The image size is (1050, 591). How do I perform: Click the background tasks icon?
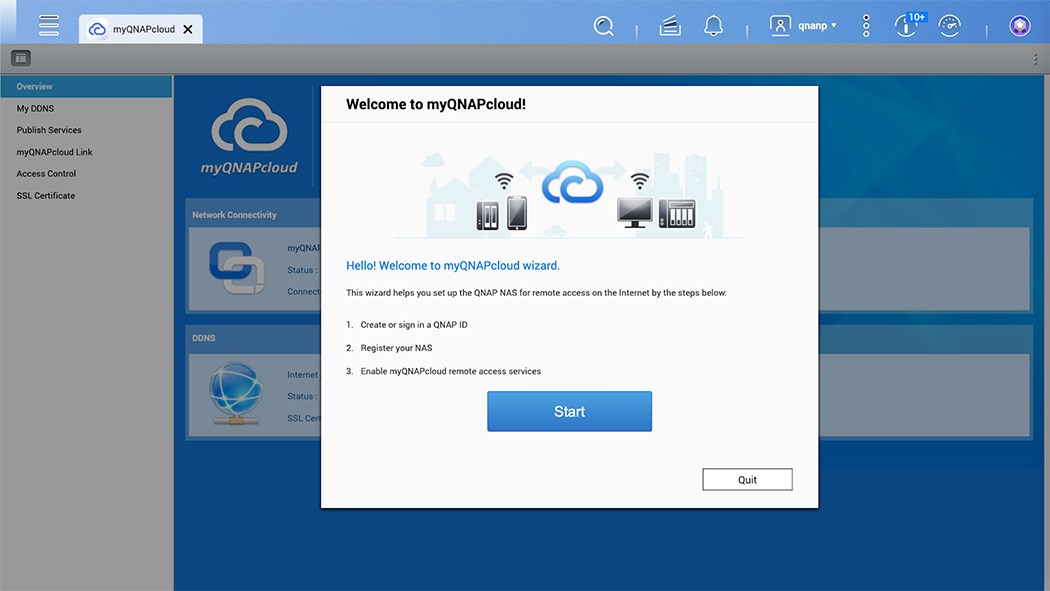click(x=669, y=25)
